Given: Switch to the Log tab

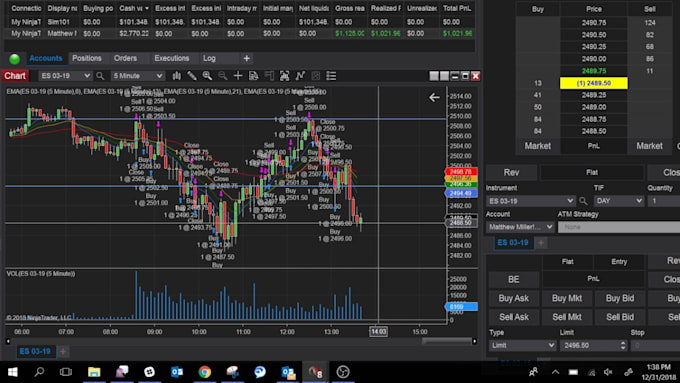Looking at the screenshot, I should pyautogui.click(x=209, y=58).
